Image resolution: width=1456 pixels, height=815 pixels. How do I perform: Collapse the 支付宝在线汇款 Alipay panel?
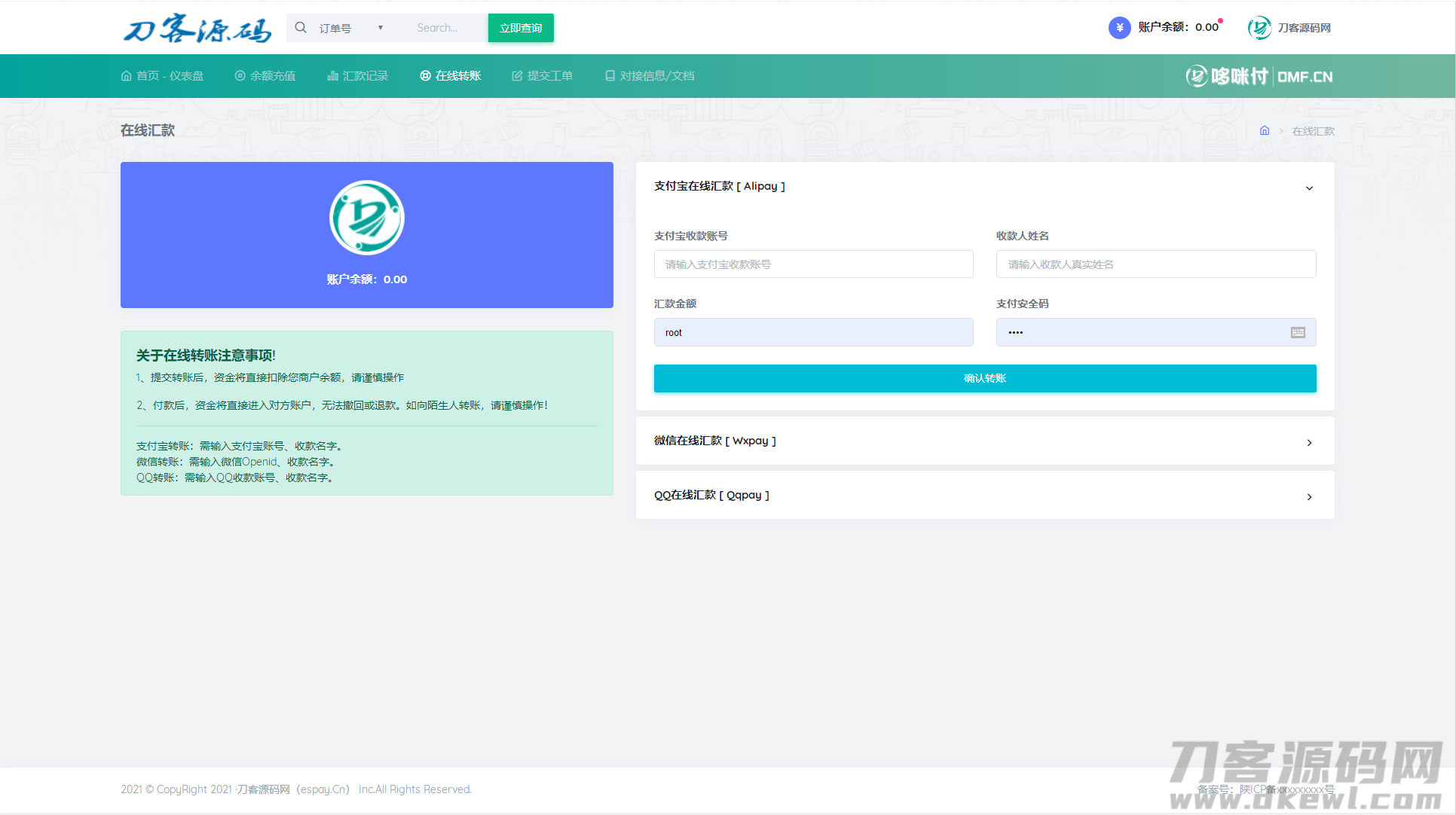[1309, 188]
